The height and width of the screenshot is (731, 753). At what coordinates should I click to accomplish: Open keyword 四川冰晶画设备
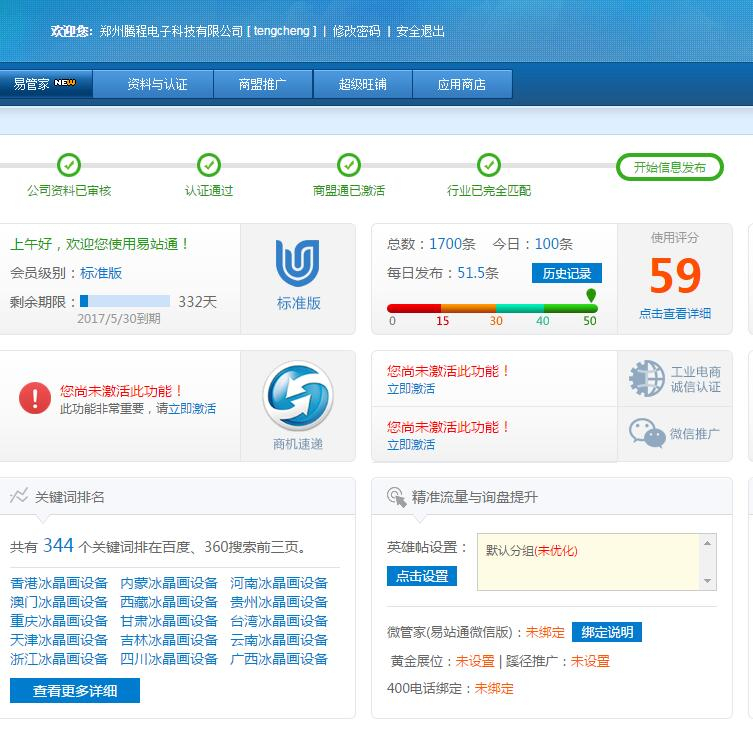click(x=169, y=659)
